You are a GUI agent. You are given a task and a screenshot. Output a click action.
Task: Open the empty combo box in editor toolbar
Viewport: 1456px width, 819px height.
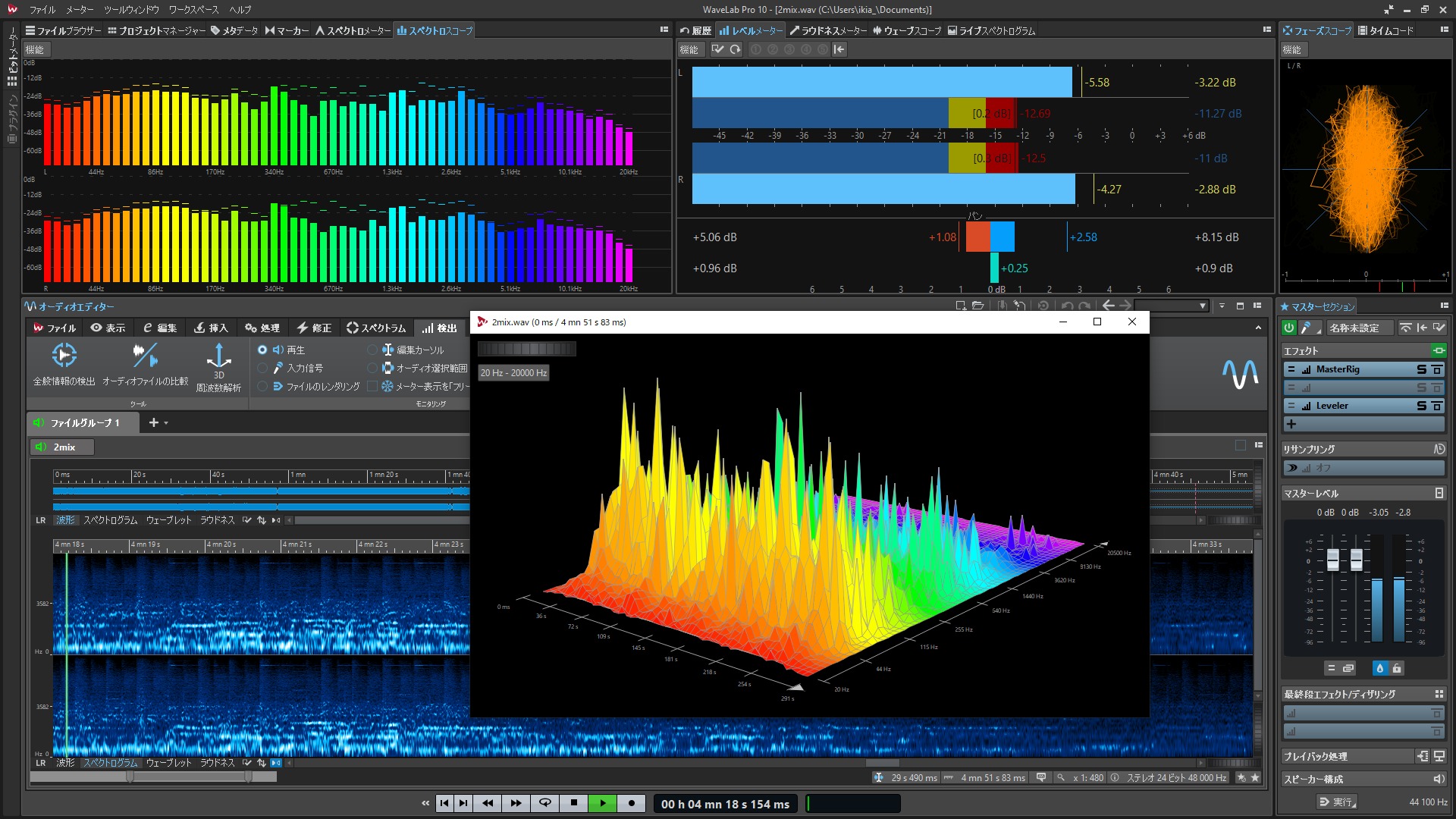point(1171,306)
